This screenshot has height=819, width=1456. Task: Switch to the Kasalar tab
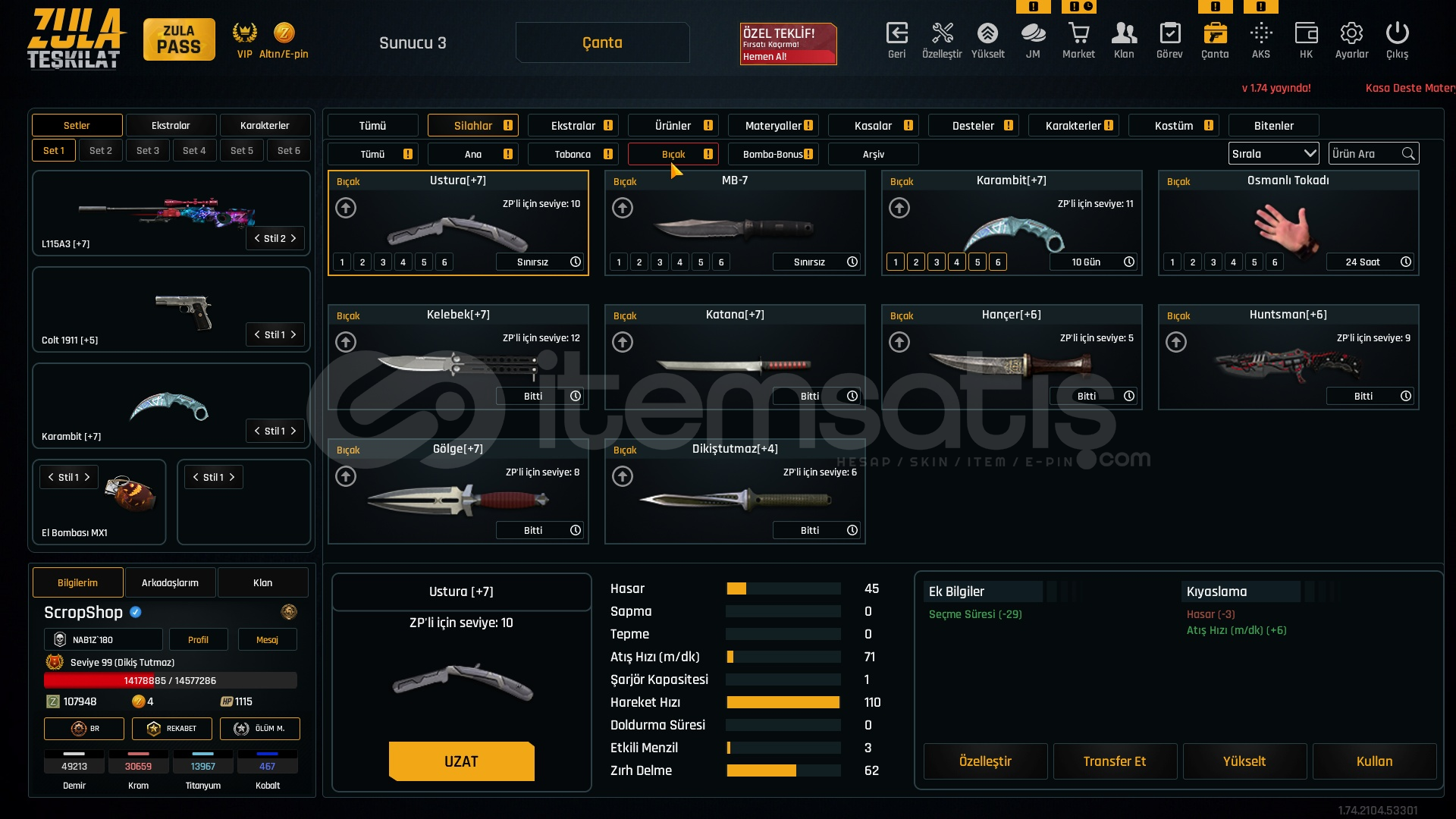pyautogui.click(x=873, y=126)
